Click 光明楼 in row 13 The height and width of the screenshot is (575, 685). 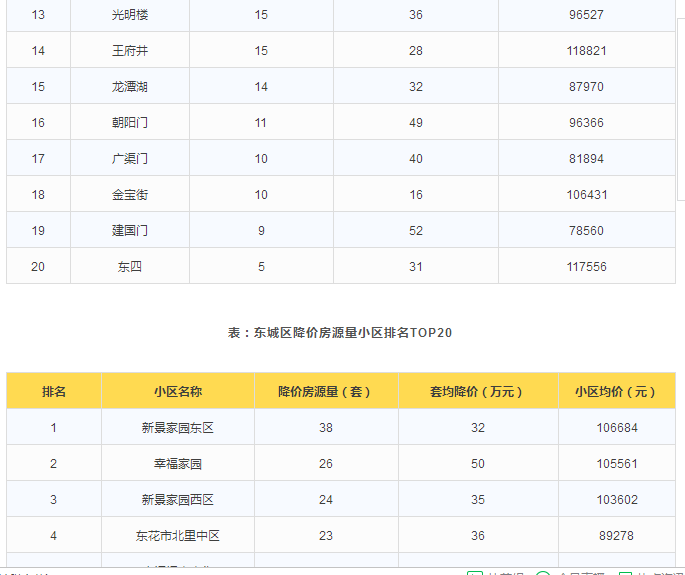(130, 15)
